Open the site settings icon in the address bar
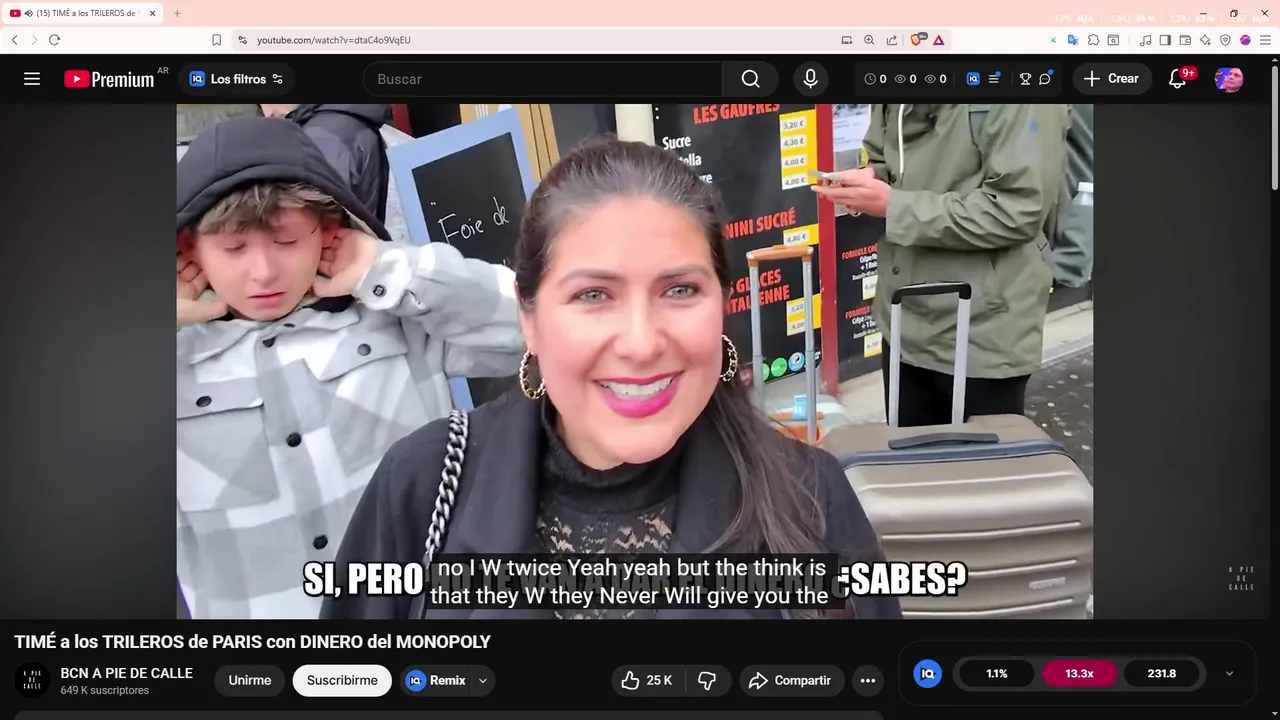 pyautogui.click(x=242, y=40)
